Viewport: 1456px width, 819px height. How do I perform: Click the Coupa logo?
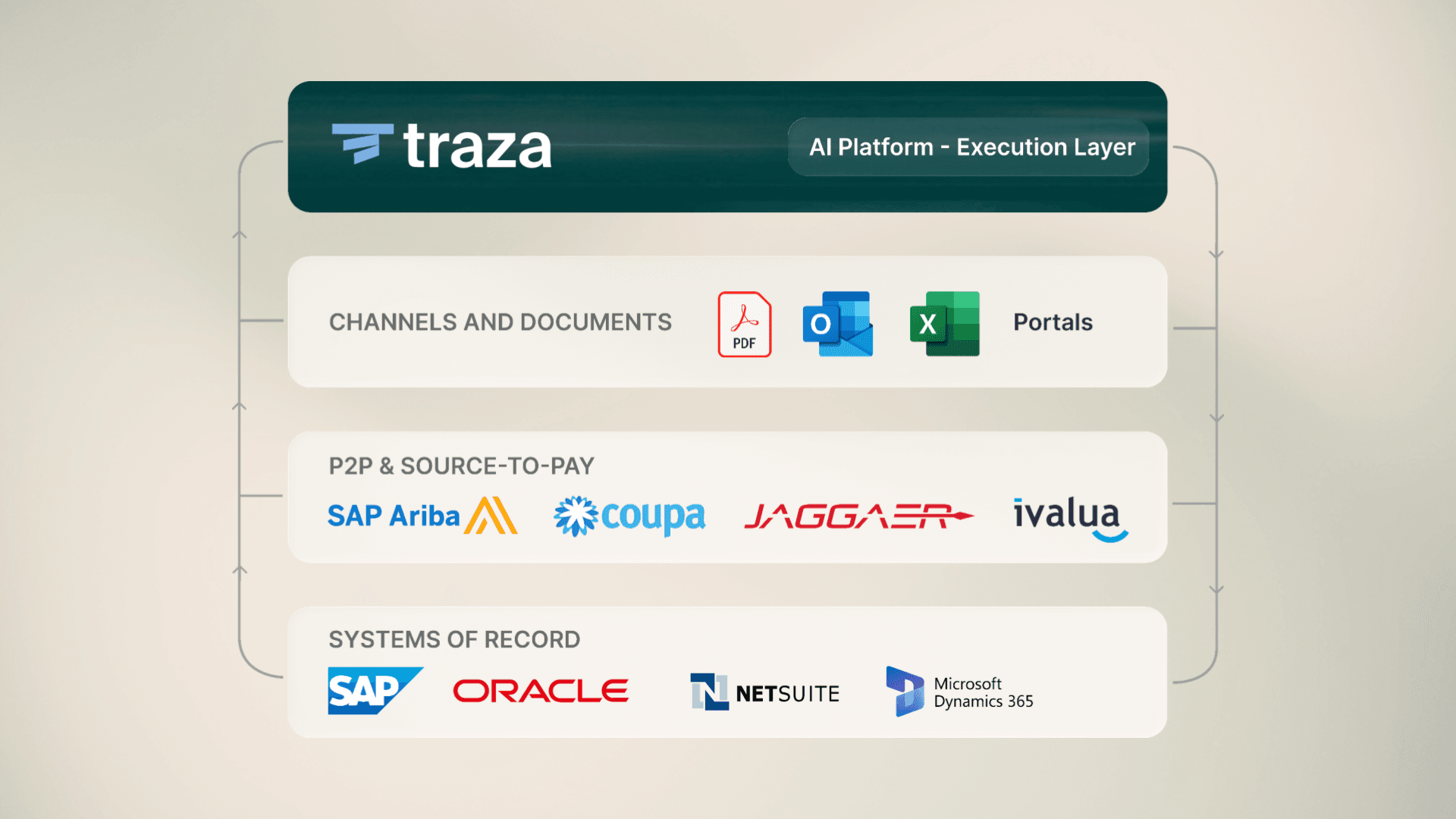pyautogui.click(x=629, y=516)
